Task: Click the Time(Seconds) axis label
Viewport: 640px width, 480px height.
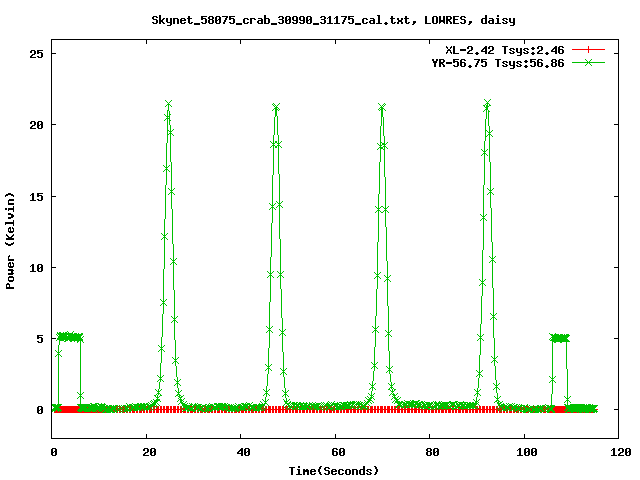Action: click(333, 471)
